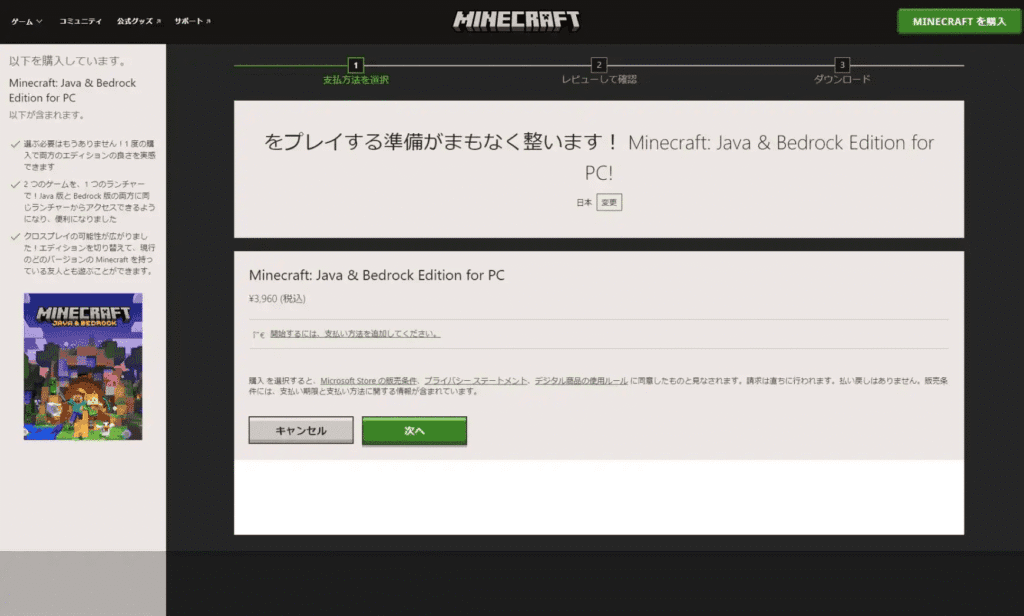The height and width of the screenshot is (616, 1024).
Task: Click the cross-play feature checkmark in sidebar
Action: click(14, 237)
